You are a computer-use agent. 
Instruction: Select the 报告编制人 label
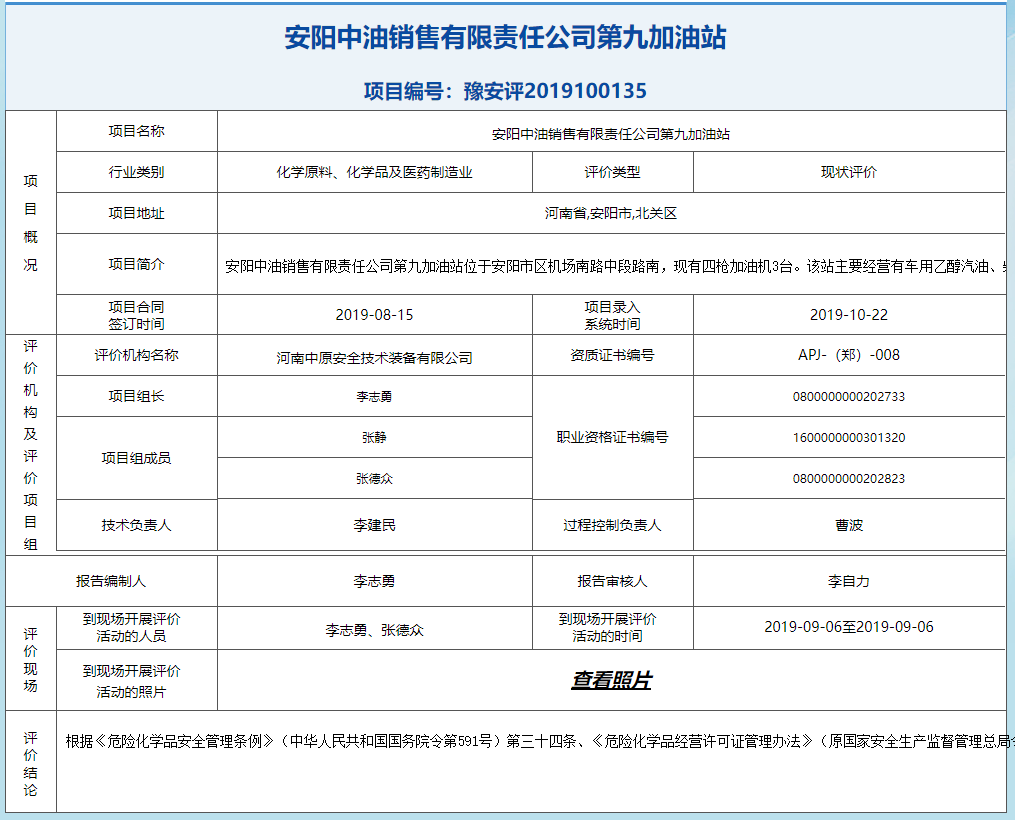111,581
